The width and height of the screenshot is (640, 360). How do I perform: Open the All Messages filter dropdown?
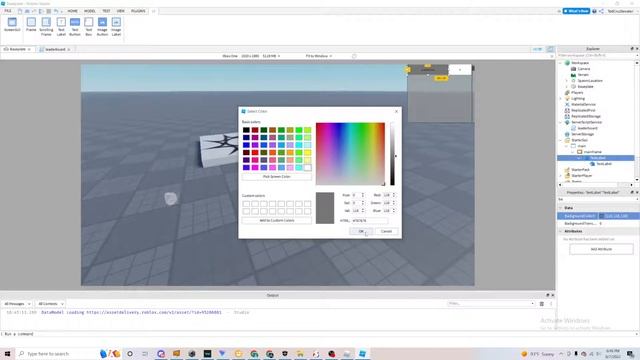(17, 304)
